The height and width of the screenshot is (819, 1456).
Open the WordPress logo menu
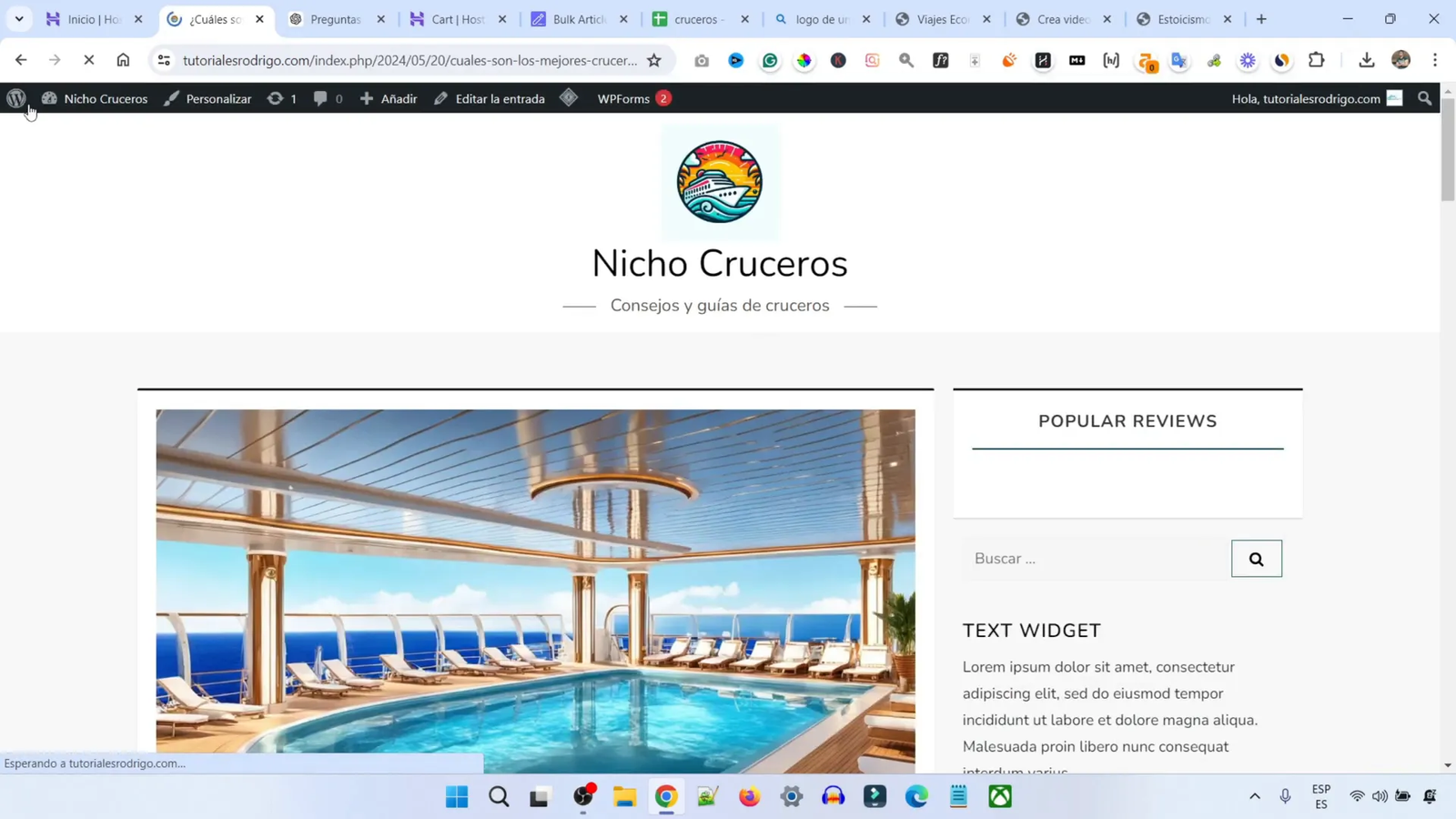click(x=15, y=99)
